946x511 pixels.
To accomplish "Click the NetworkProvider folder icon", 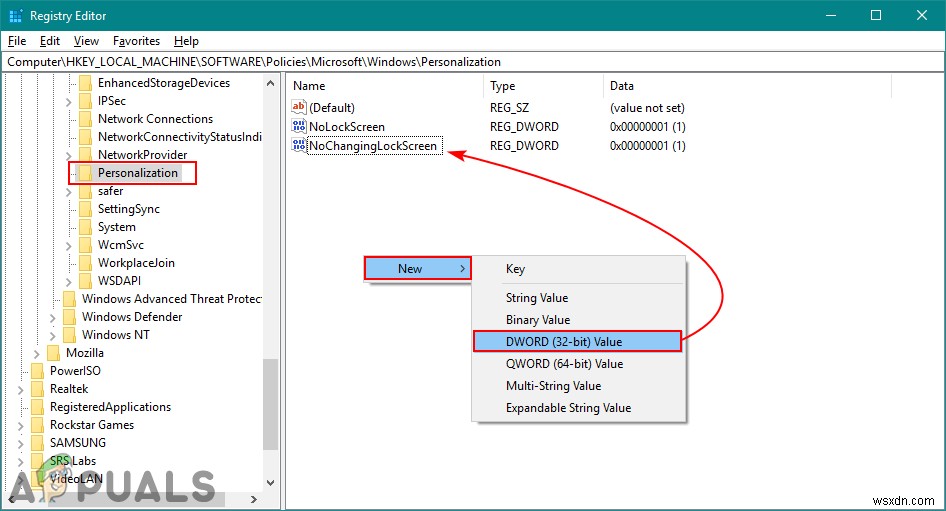I will point(86,155).
